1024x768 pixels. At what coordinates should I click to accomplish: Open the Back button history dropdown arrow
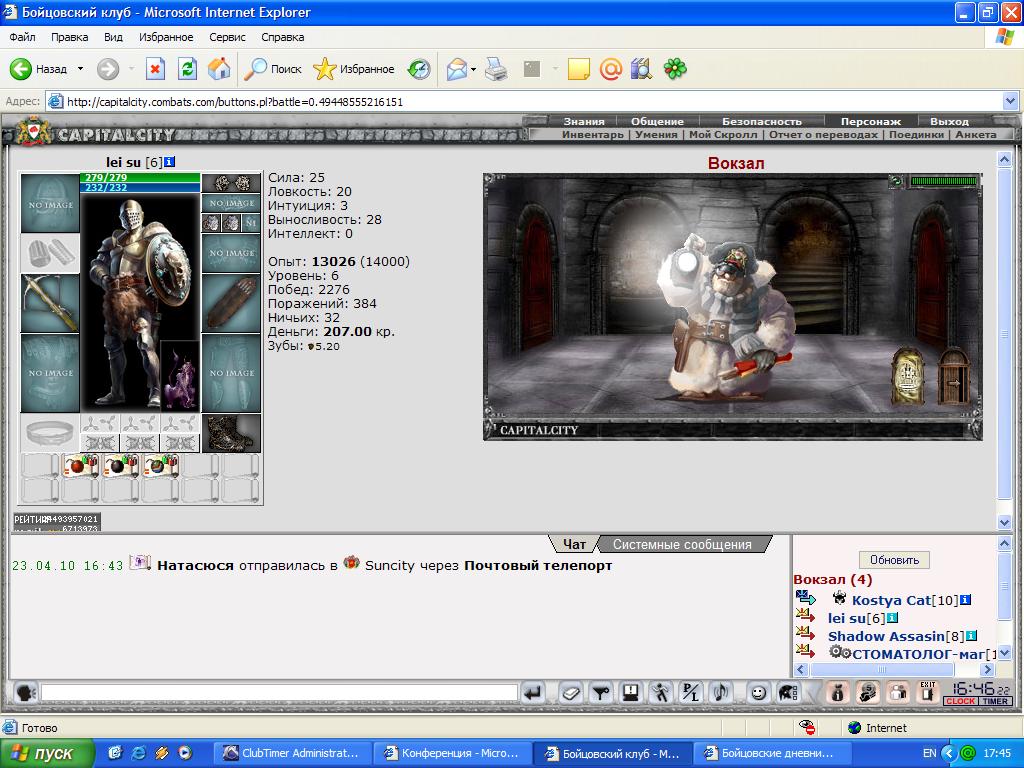pos(80,69)
